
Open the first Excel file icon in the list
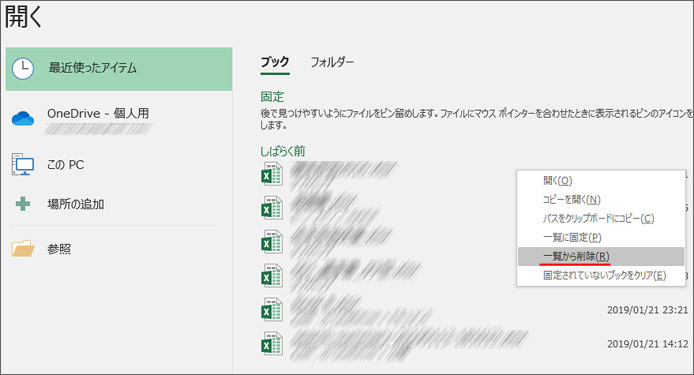271,174
